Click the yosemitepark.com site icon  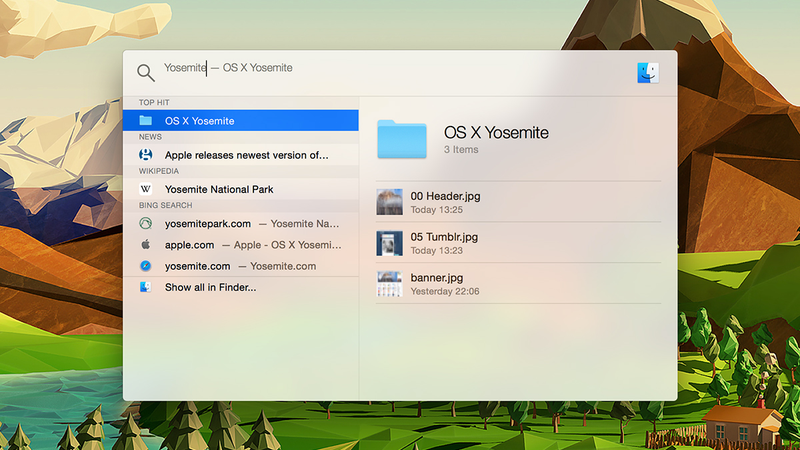click(146, 223)
